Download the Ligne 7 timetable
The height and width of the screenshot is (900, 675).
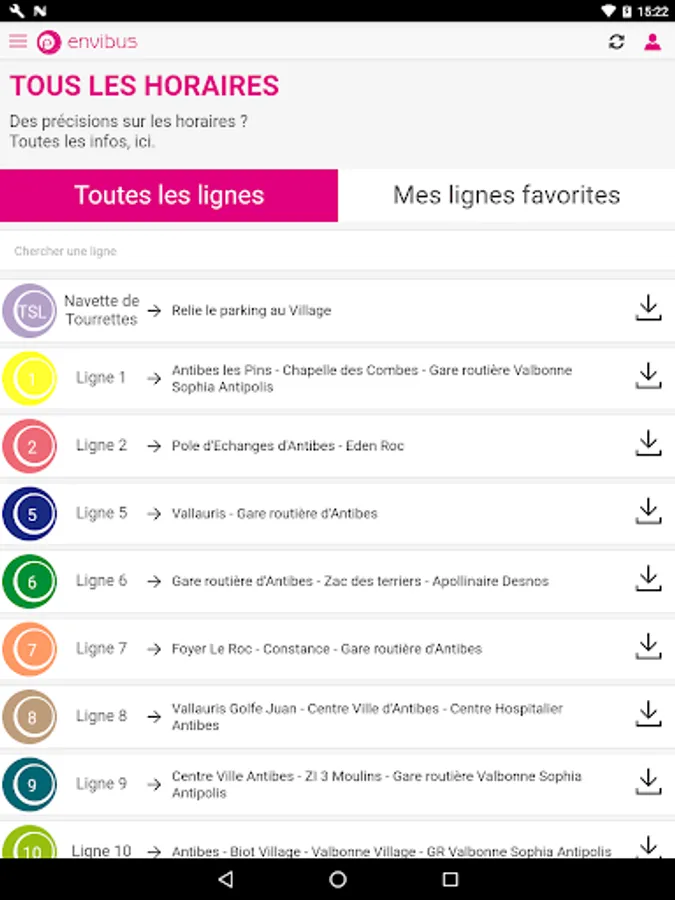[648, 647]
